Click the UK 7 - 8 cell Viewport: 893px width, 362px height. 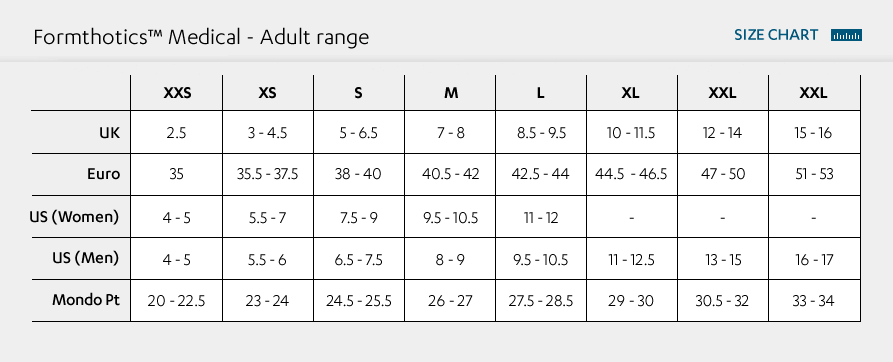(x=450, y=133)
